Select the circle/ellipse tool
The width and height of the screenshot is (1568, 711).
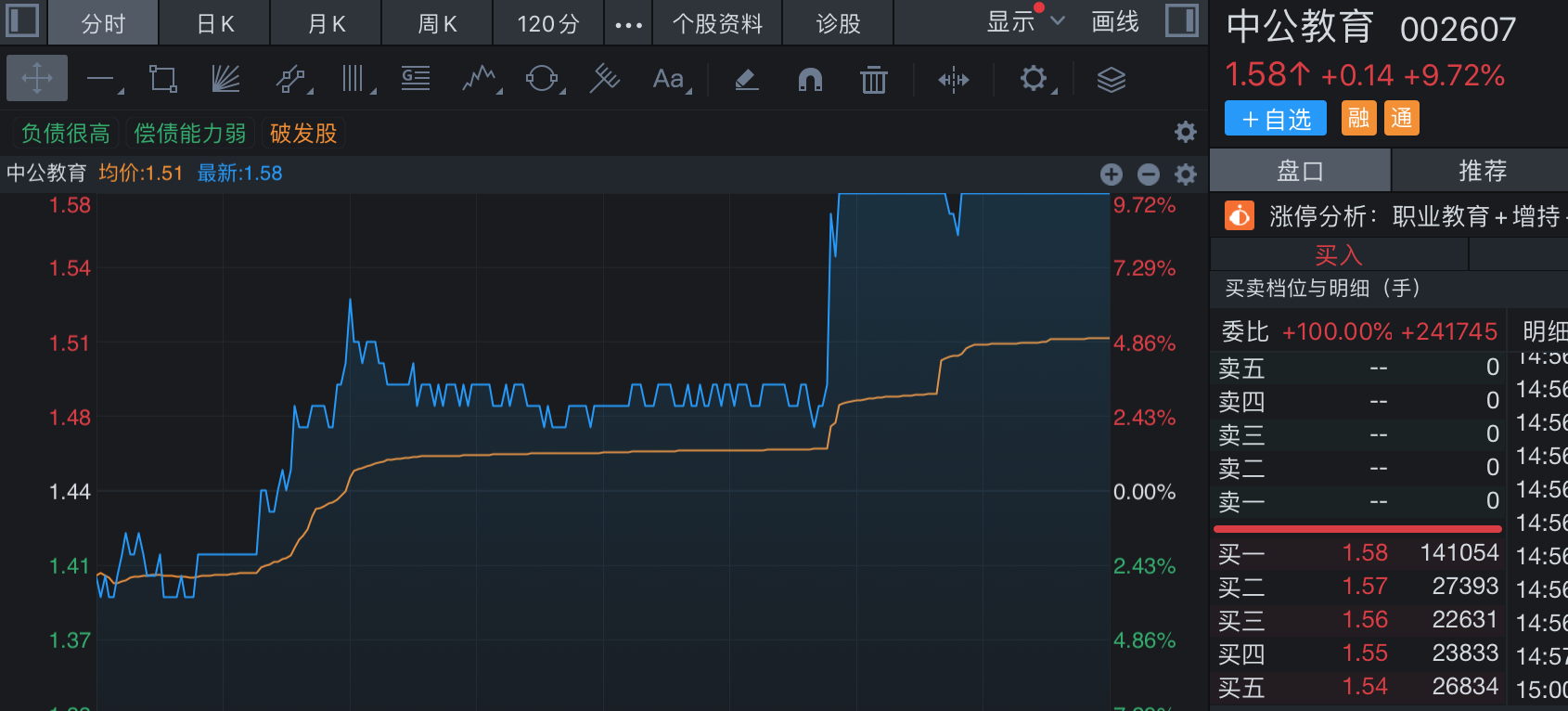pos(542,79)
